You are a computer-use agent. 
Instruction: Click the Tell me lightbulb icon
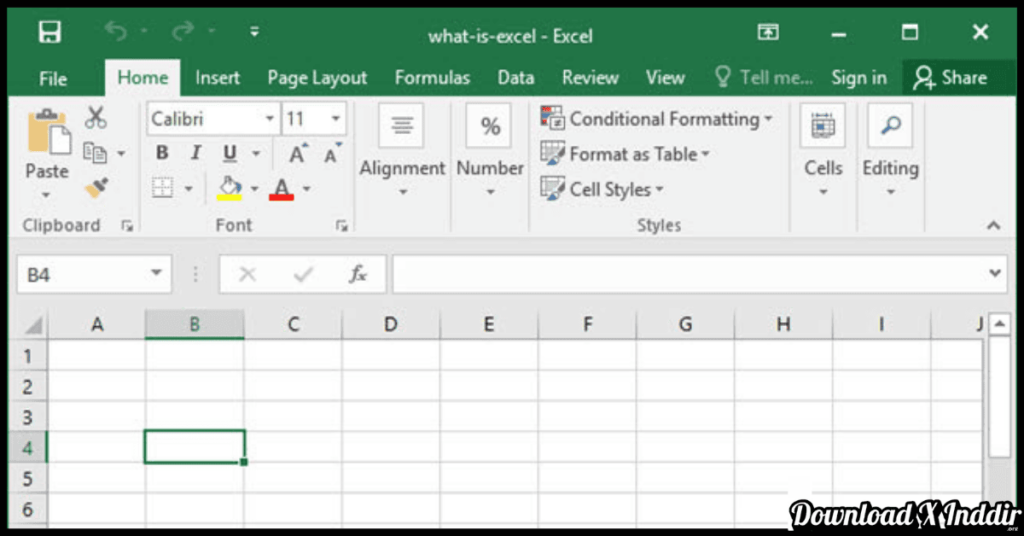tap(723, 76)
